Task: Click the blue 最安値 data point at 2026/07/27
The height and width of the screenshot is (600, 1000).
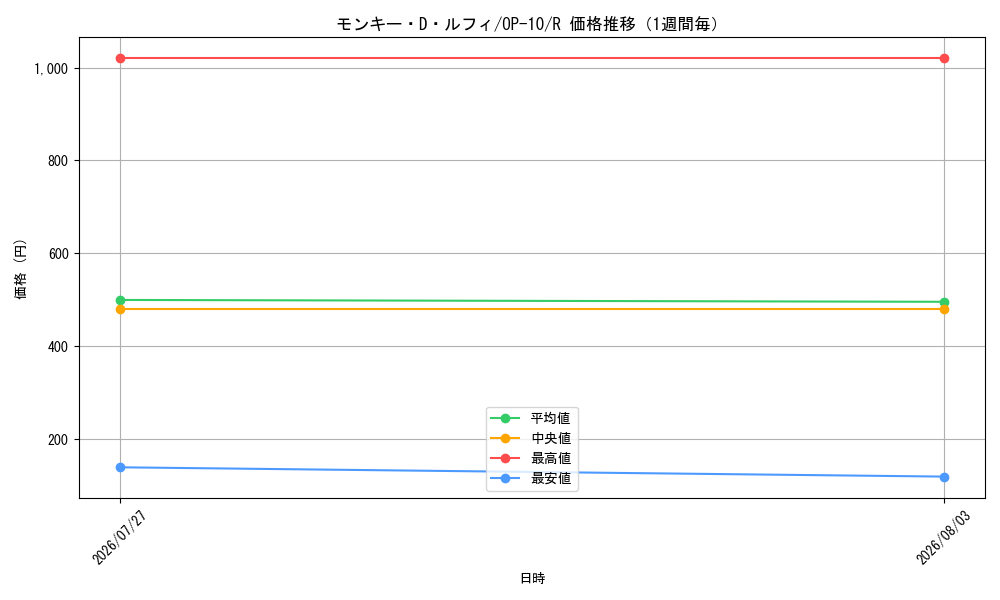Action: pos(121,467)
